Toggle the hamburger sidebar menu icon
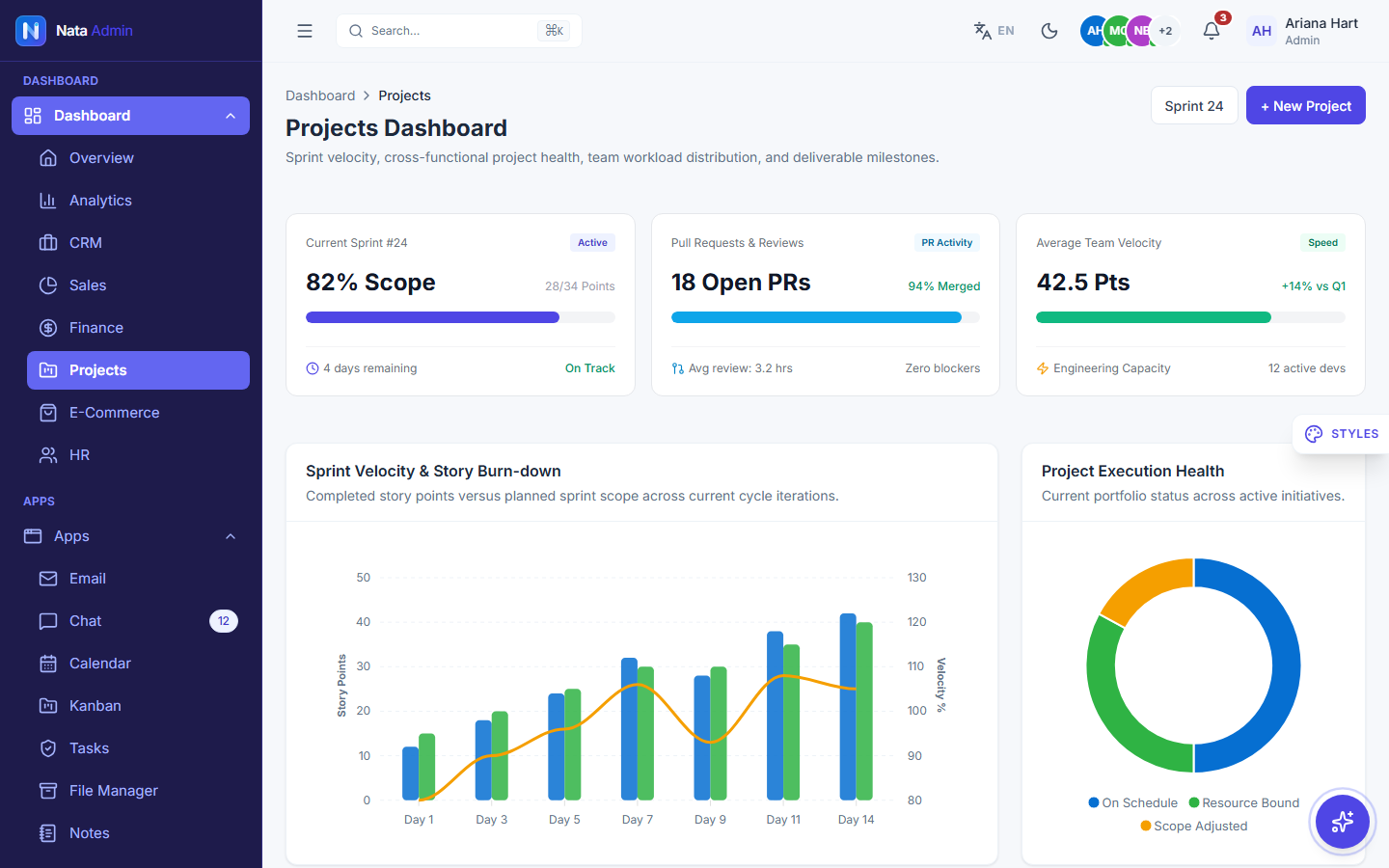1389x868 pixels. 305,31
